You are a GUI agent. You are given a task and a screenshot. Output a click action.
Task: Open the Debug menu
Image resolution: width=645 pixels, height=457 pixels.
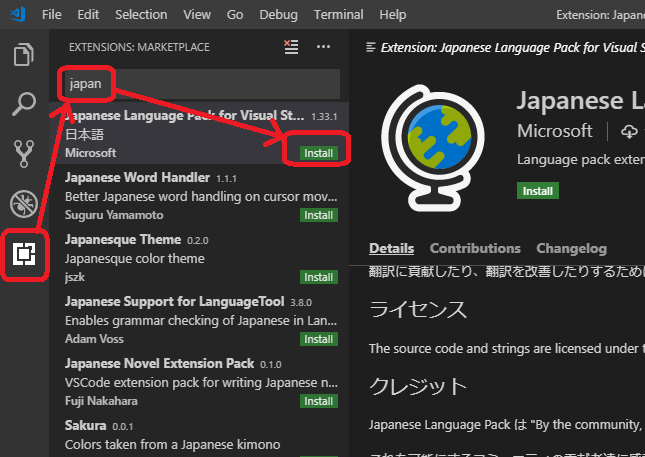click(278, 15)
